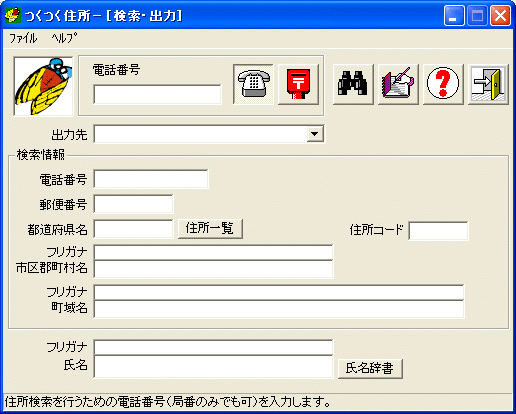Click the binoculars search icon

(353, 84)
